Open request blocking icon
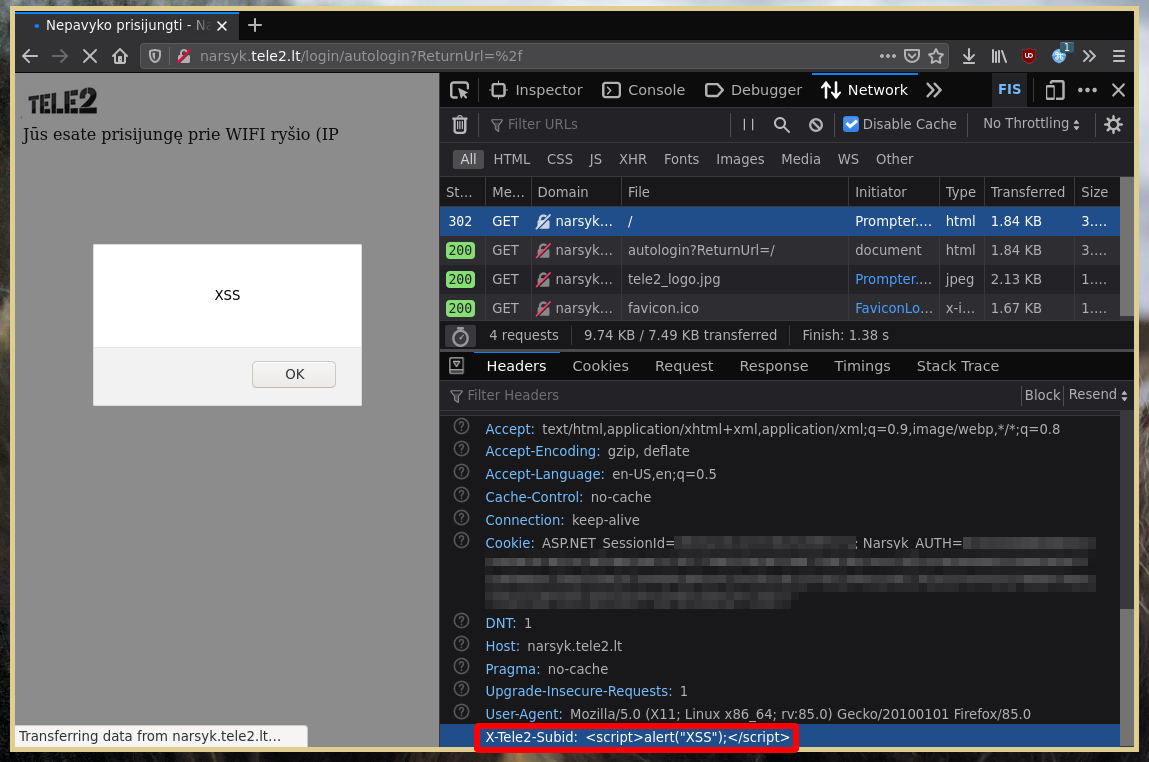 [816, 124]
